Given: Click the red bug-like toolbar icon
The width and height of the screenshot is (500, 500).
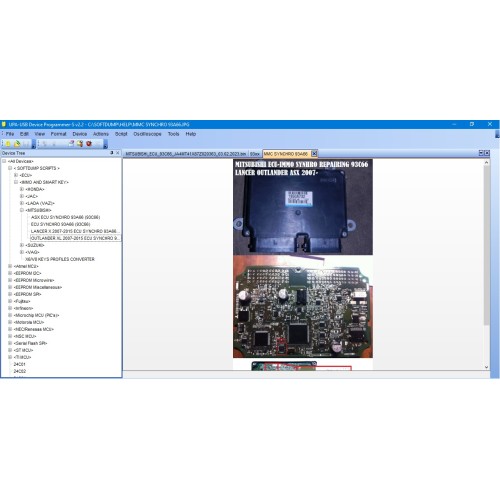Looking at the screenshot, I should 89,144.
